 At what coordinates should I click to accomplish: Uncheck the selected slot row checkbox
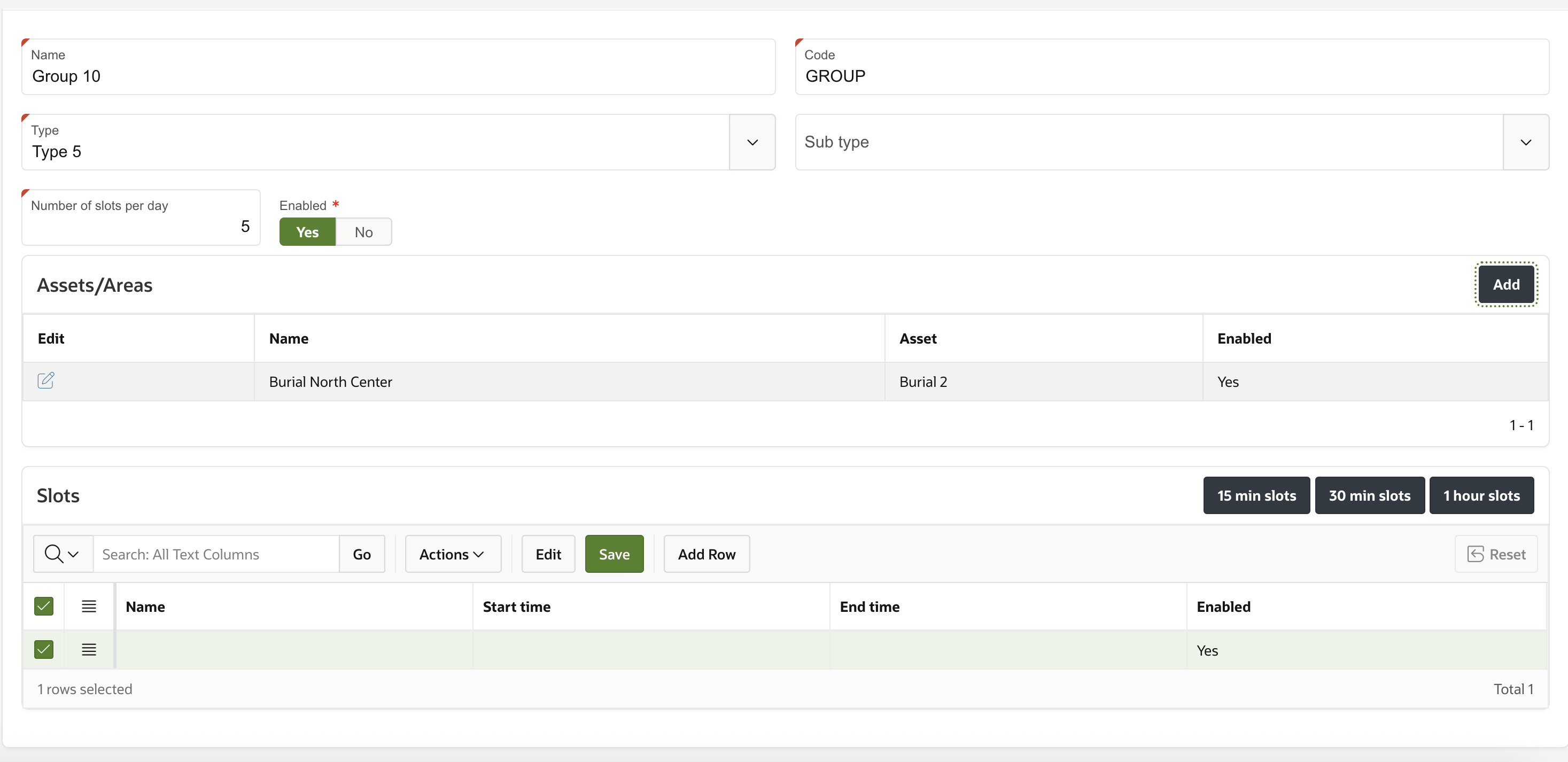44,649
